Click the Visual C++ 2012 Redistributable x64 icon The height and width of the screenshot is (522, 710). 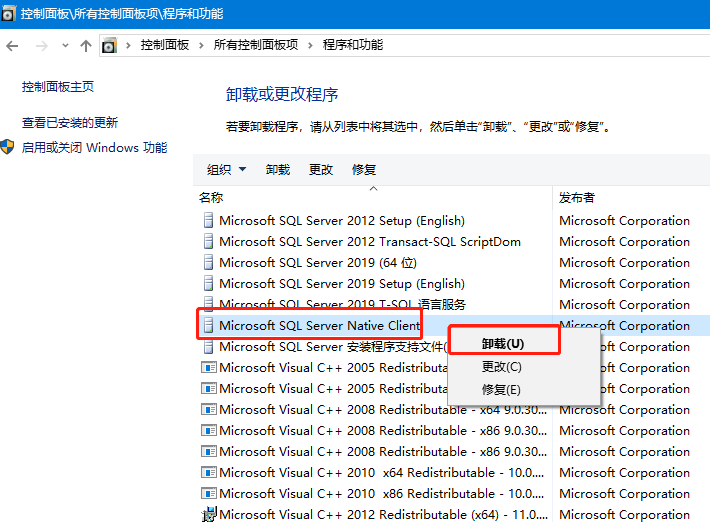pyautogui.click(x=208, y=515)
